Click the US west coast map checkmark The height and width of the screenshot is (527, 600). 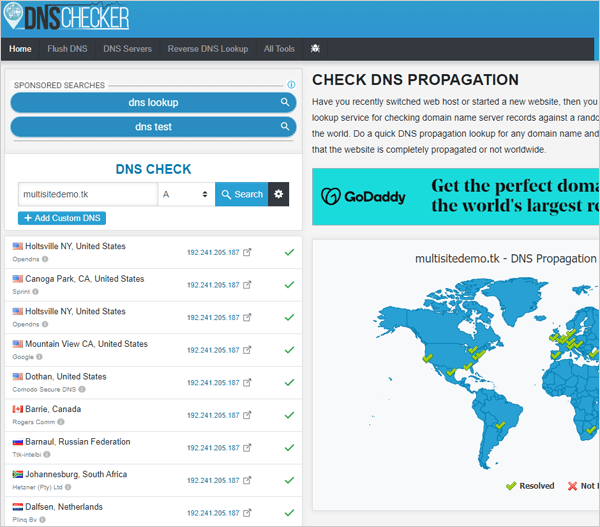427,358
